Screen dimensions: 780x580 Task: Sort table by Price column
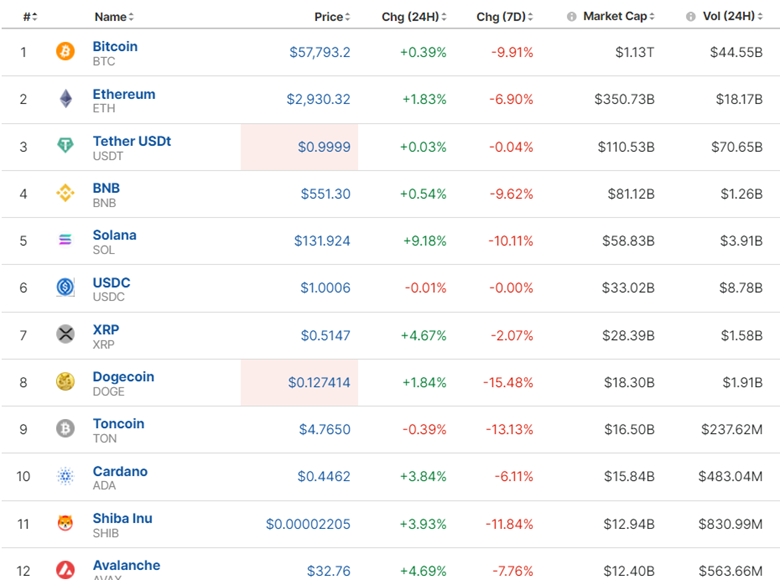pyautogui.click(x=332, y=17)
